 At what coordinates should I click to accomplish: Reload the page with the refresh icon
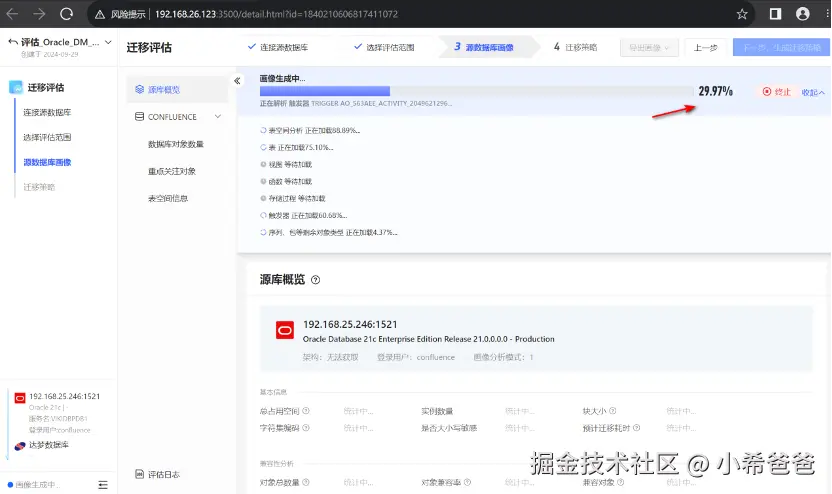click(66, 14)
